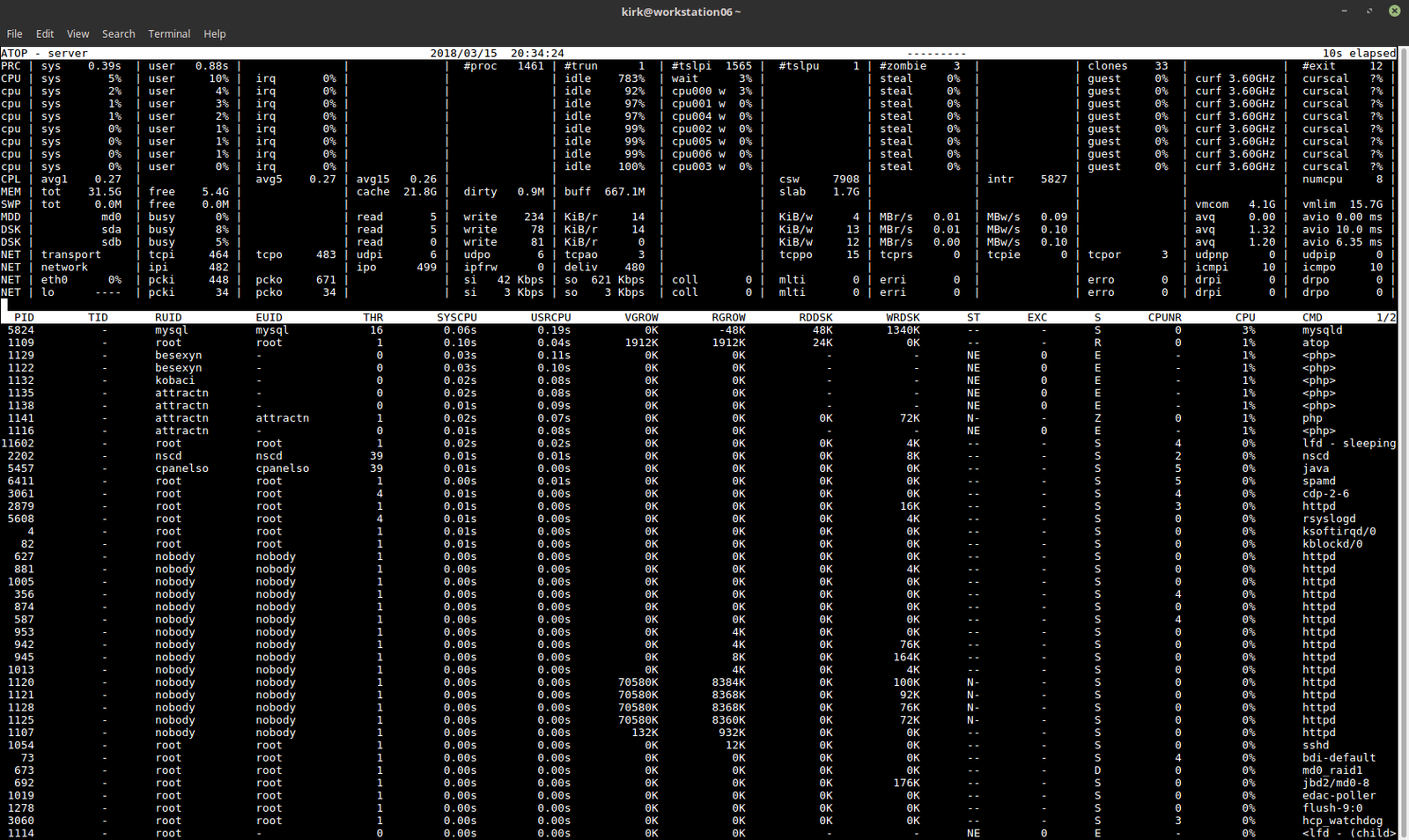Click the date 2018/03/15 in header
This screenshot has height=840, width=1409.
point(463,54)
